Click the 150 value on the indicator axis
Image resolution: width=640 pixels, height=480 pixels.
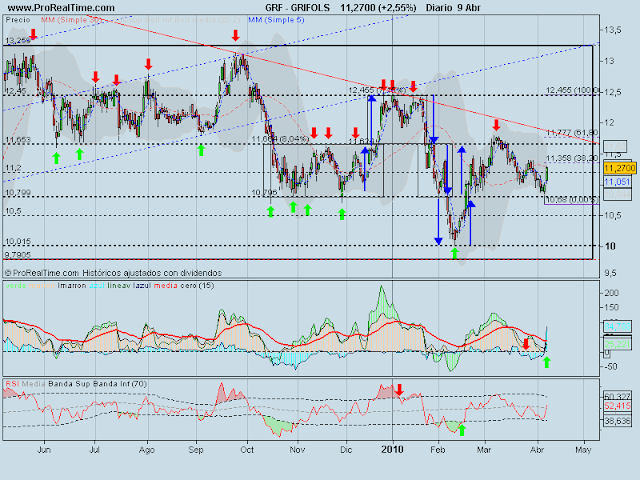[612, 307]
